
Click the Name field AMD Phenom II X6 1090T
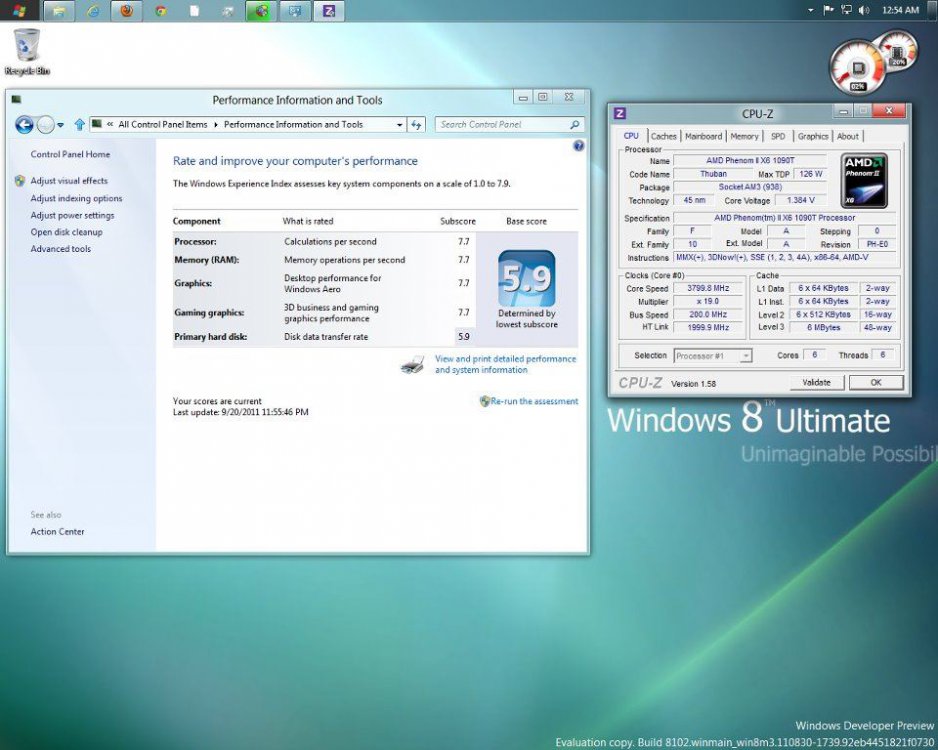(750, 160)
